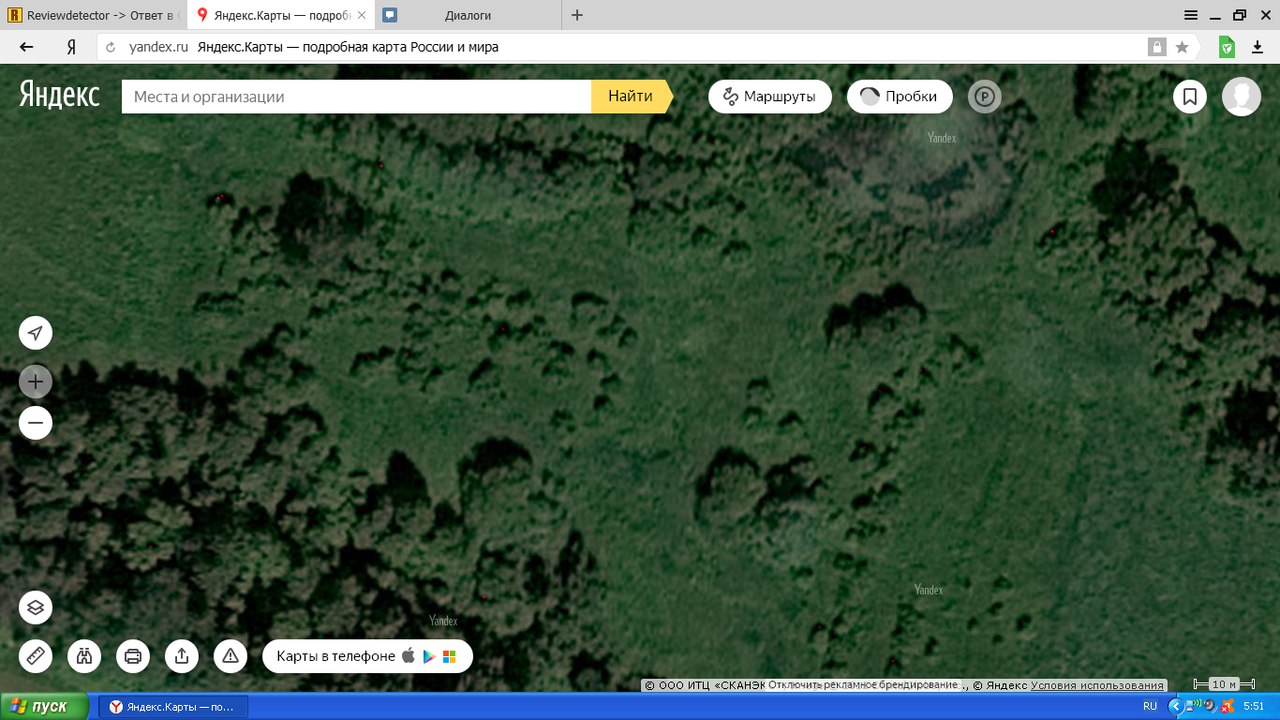Image resolution: width=1280 pixels, height=720 pixels.
Task: Zoom in the map with plus button
Action: [x=35, y=381]
